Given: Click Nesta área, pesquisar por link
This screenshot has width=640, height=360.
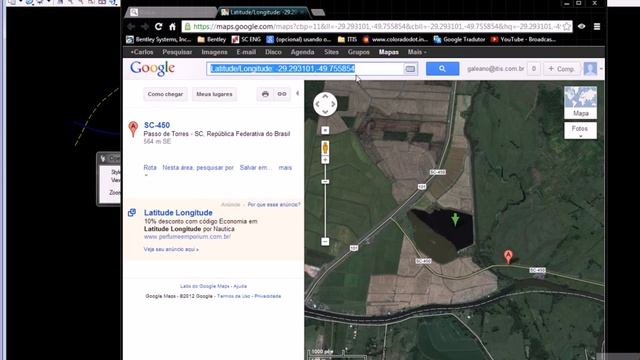Looking at the screenshot, I should coord(198,168).
